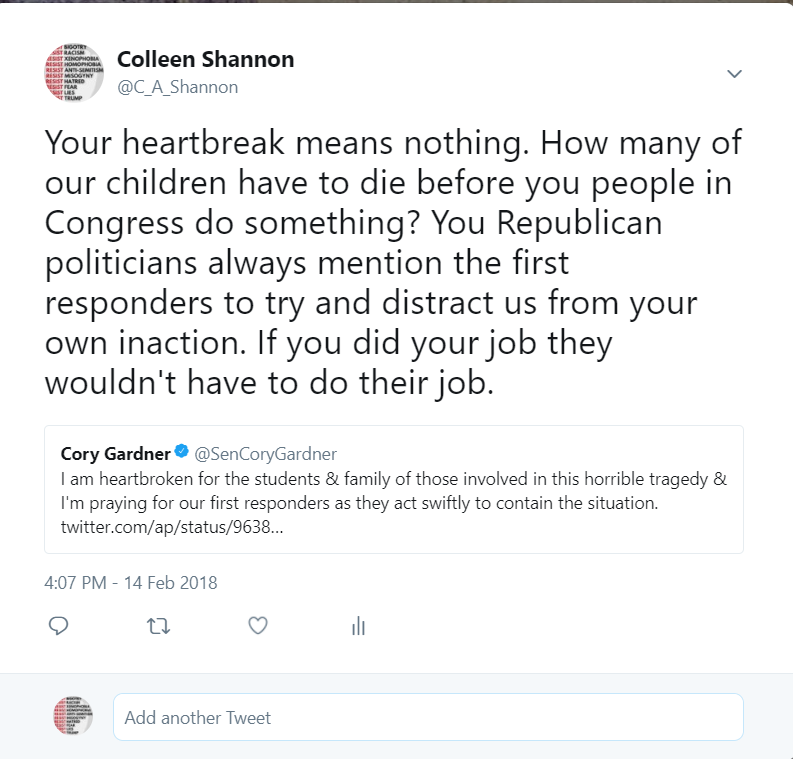Click the 4:07 PM - 14 Feb 2018 timestamp
Image resolution: width=793 pixels, height=759 pixels.
131,582
